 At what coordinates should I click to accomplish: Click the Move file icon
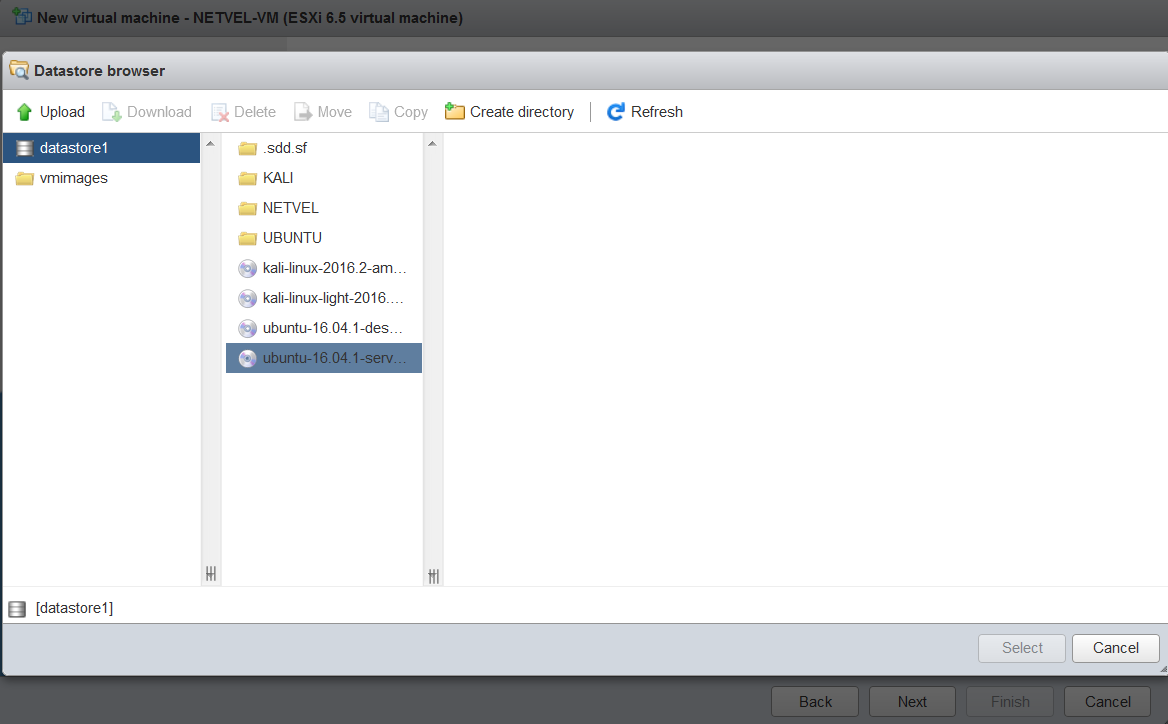(303, 112)
